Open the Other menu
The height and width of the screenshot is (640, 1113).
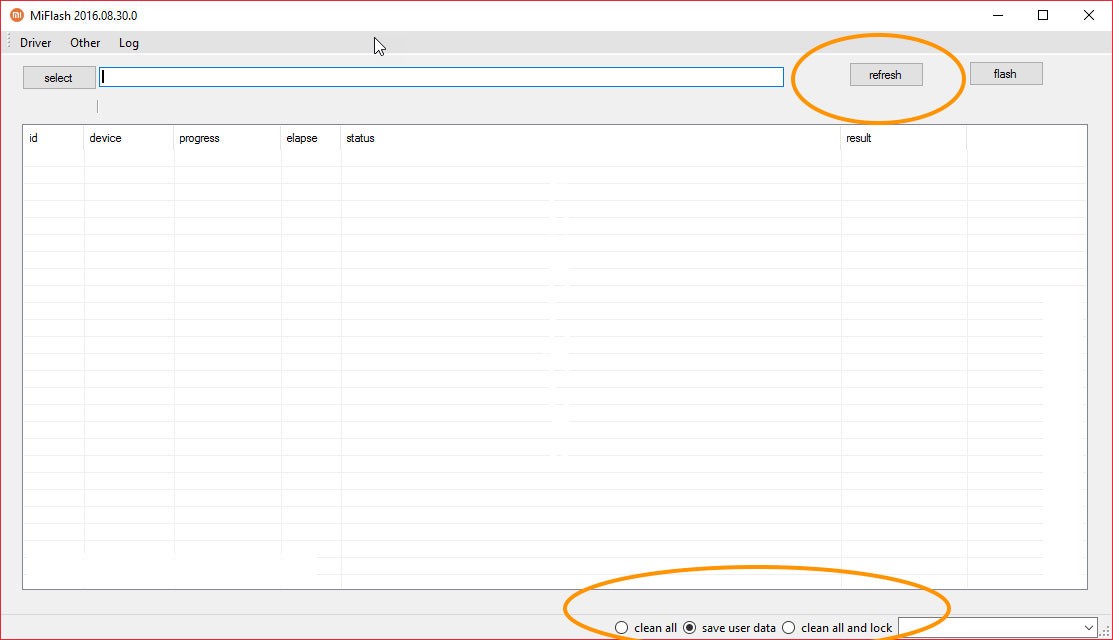coord(85,43)
